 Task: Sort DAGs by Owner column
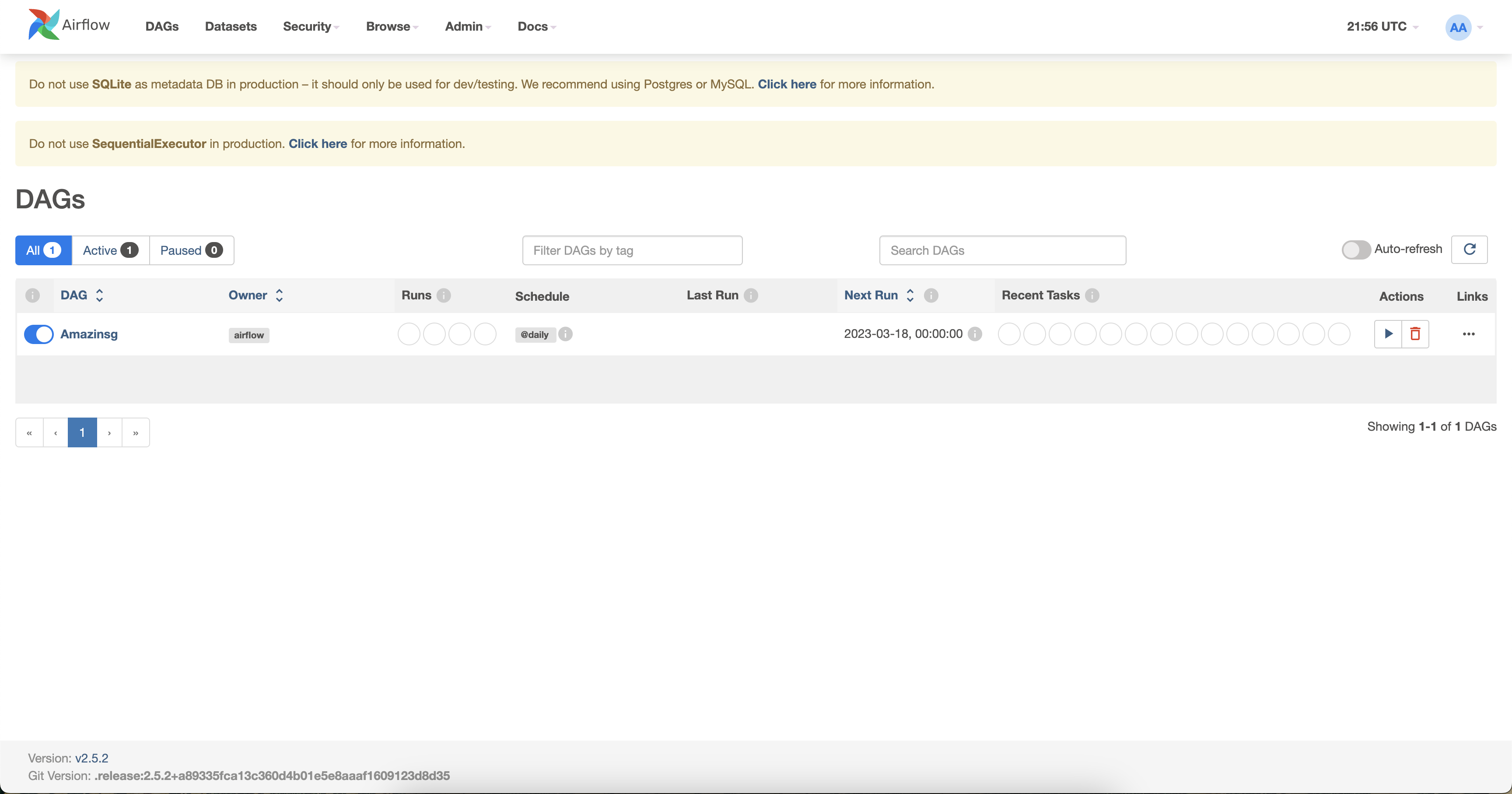coord(247,295)
